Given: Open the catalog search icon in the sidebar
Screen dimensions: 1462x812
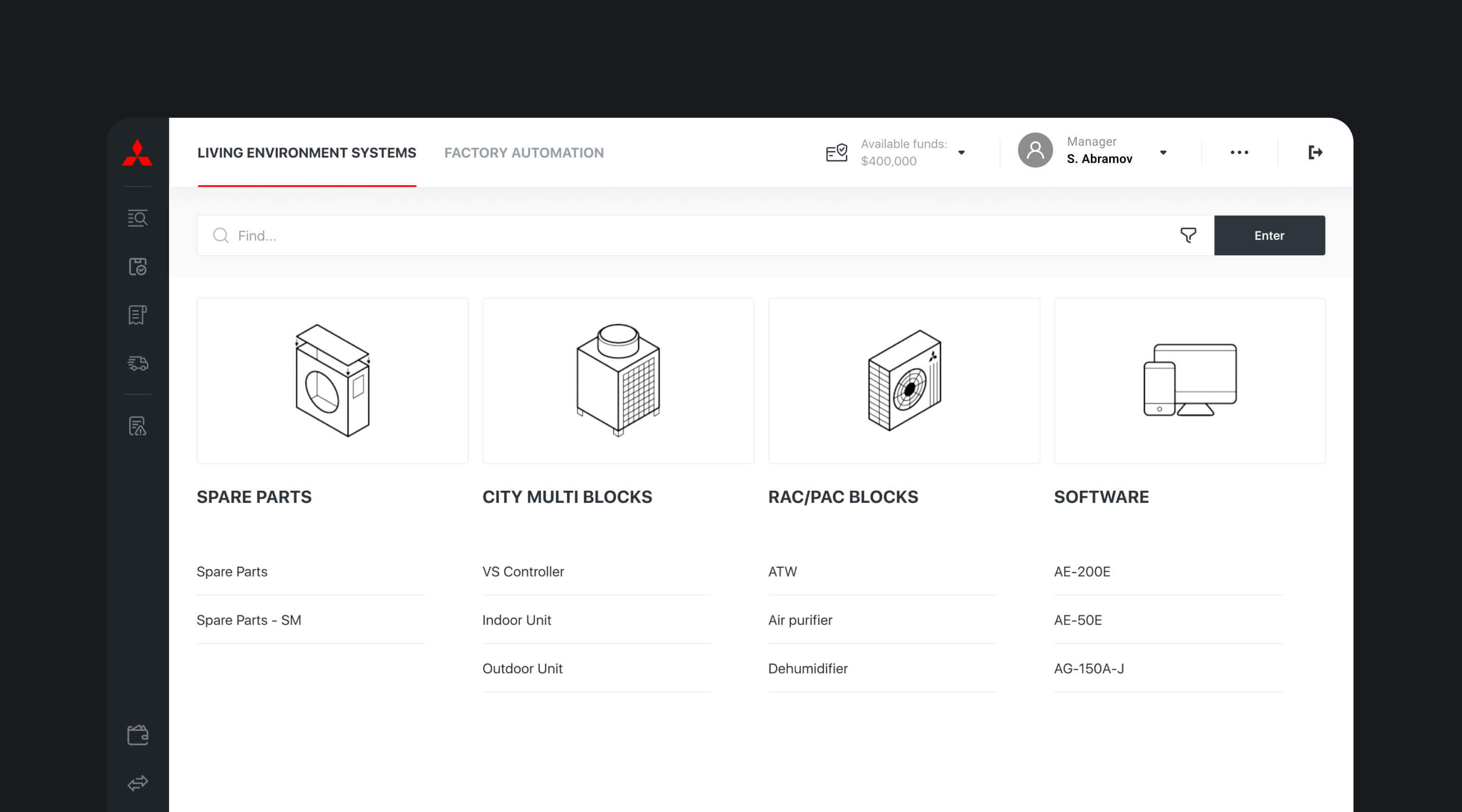Looking at the screenshot, I should coord(138,218).
